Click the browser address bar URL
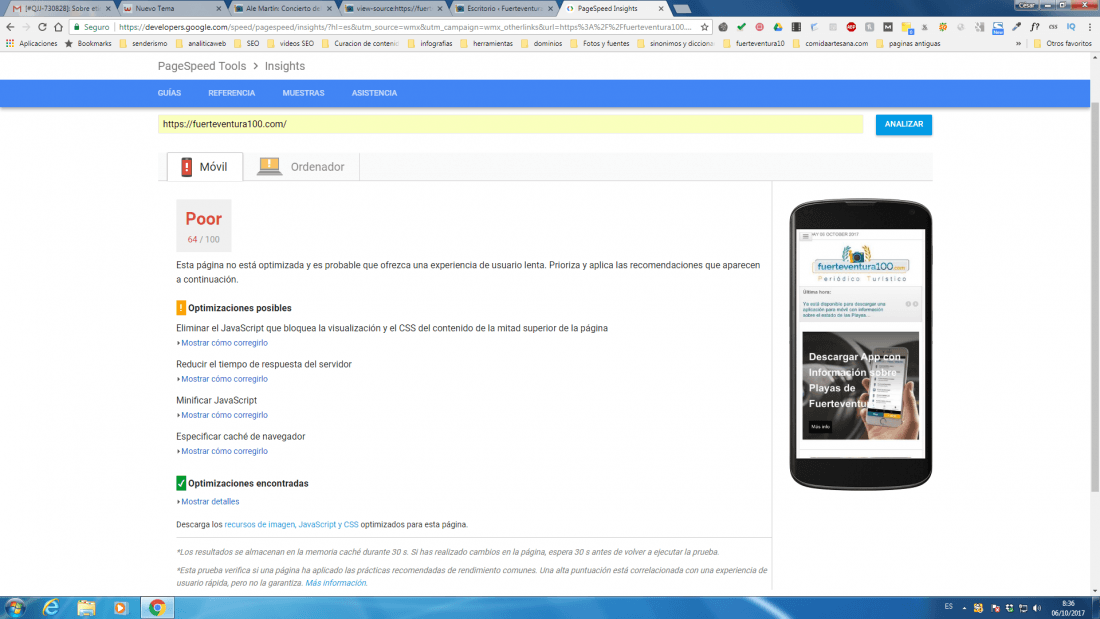Viewport: 1100px width, 619px height. (405, 27)
